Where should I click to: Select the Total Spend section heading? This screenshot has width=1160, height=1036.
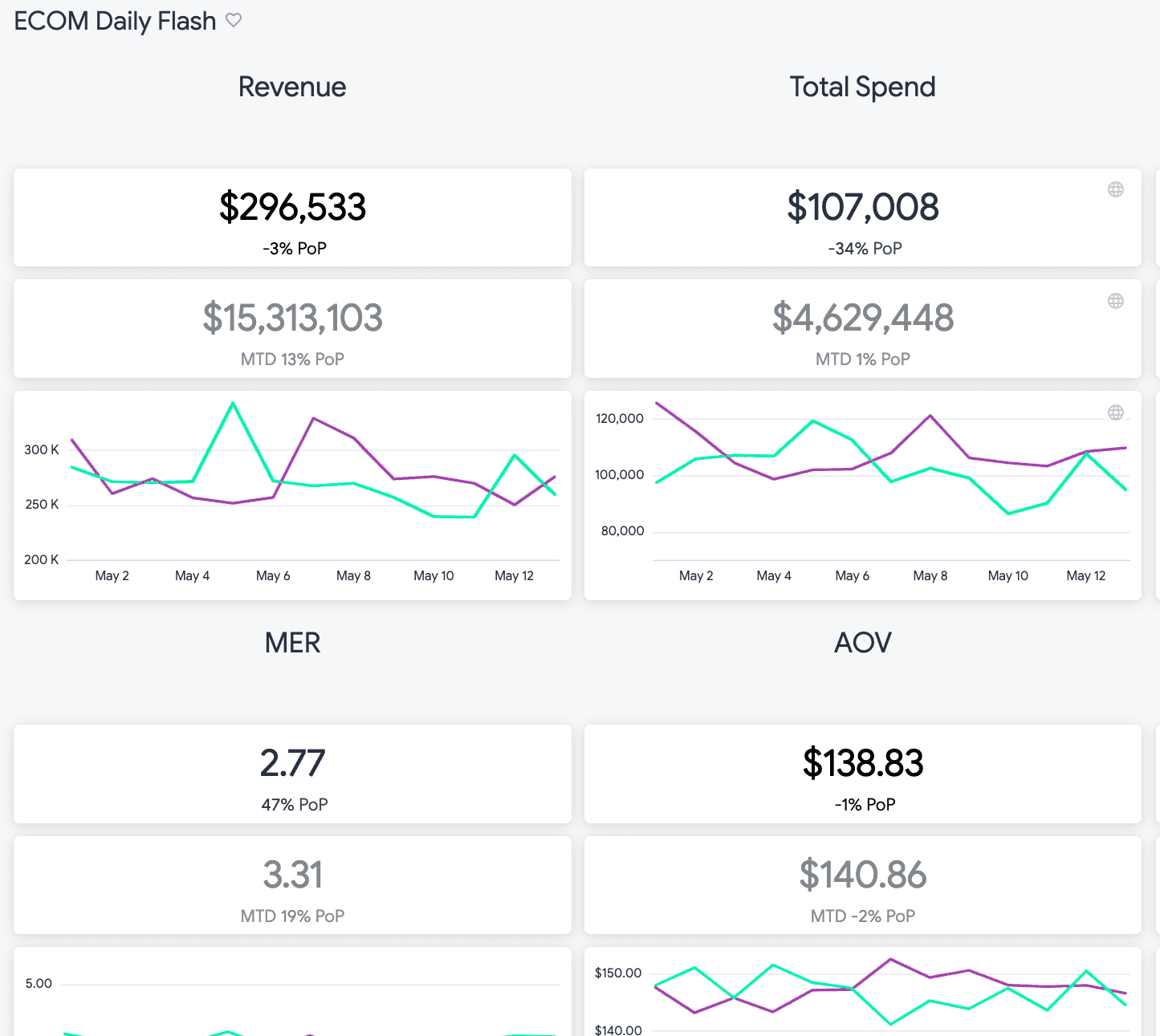[x=863, y=87]
